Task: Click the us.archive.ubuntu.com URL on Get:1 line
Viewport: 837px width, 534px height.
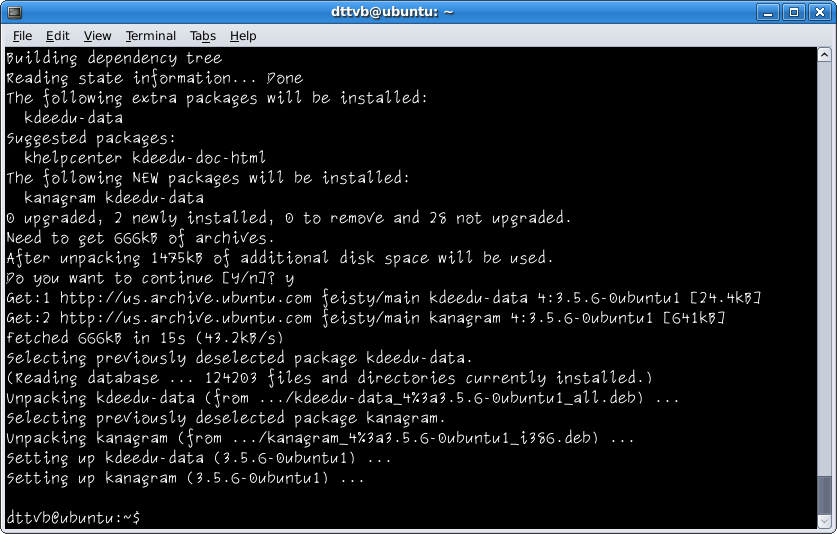Action: point(185,298)
